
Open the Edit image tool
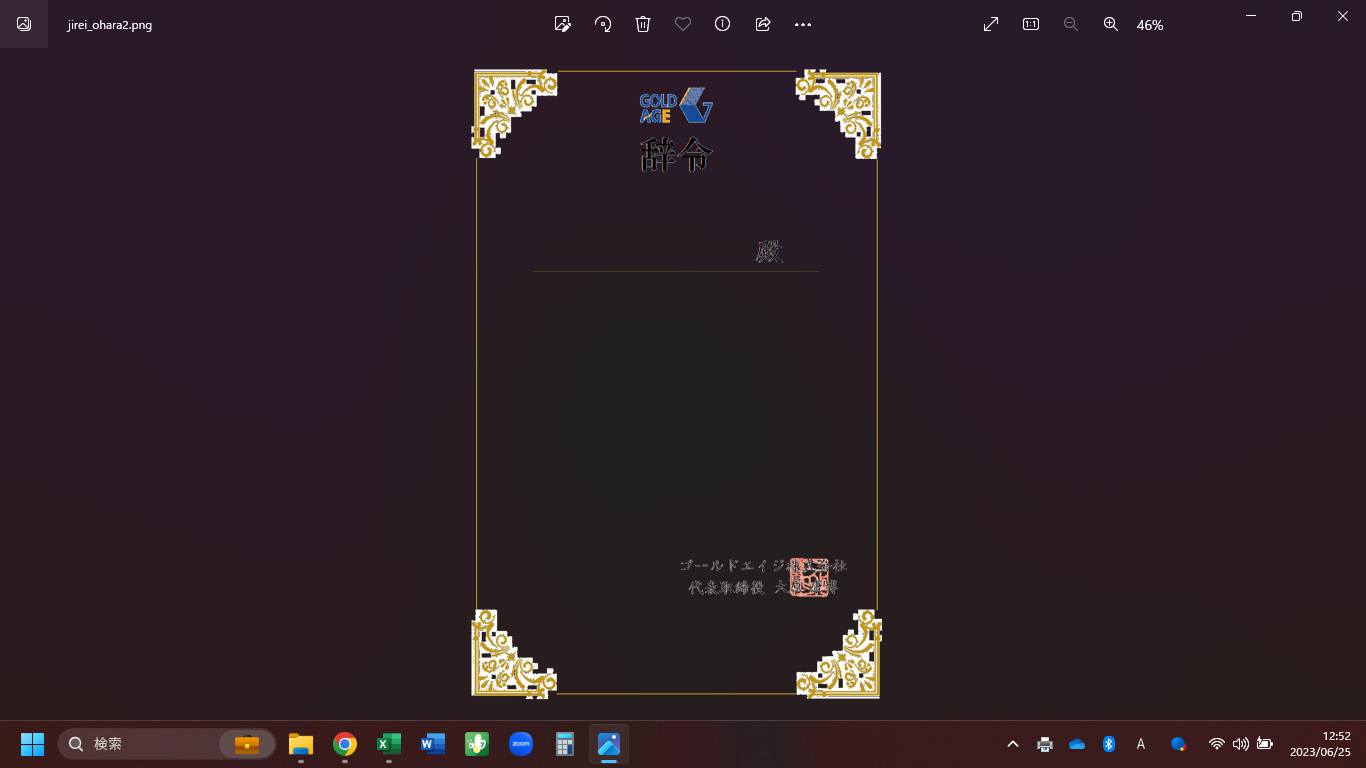pos(563,24)
